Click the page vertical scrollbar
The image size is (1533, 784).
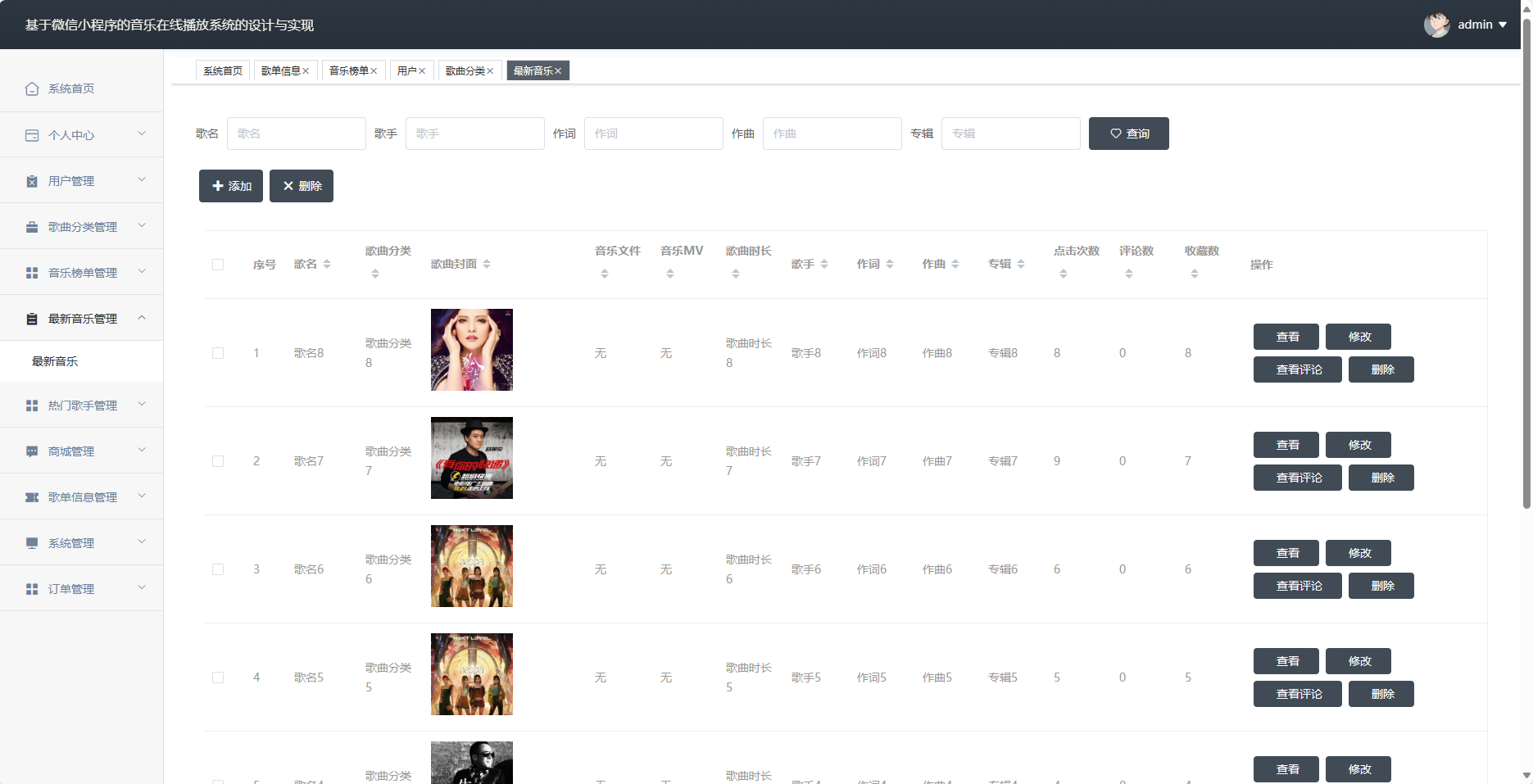[x=1526, y=262]
